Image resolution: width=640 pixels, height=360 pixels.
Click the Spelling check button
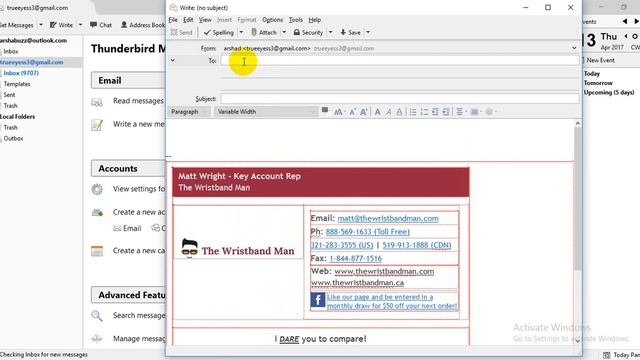[219, 32]
